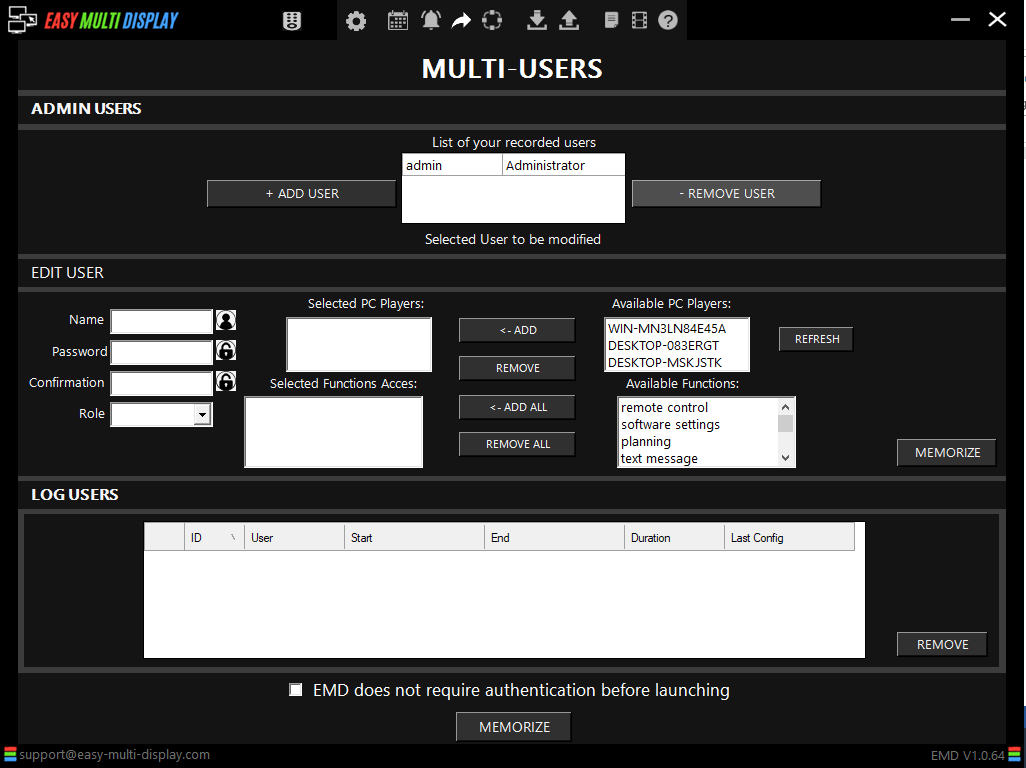
Task: Open the remote control icon in title bar
Action: click(292, 21)
